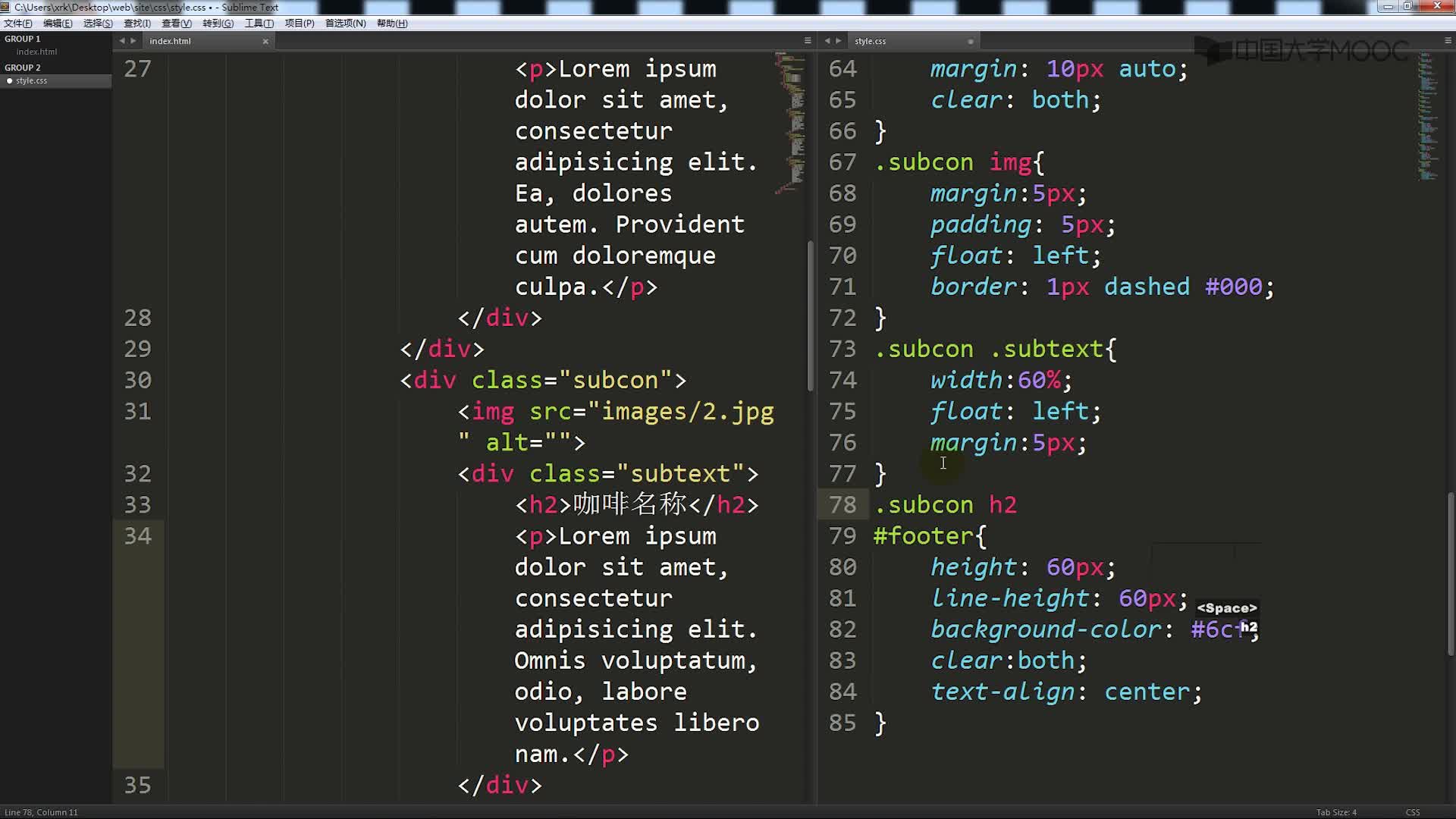Viewport: 1456px width, 819px height.
Task: Open the 编辑(E) menu
Action: (x=58, y=23)
